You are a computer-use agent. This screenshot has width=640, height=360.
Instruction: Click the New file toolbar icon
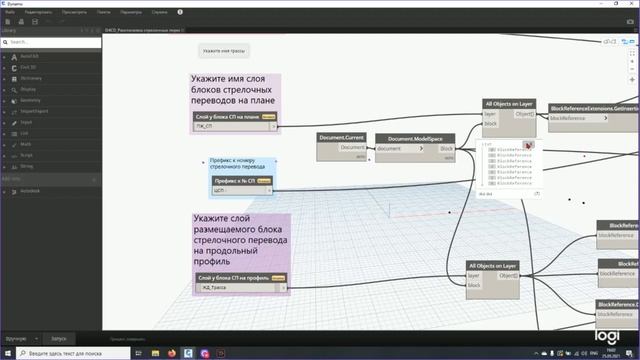tap(8, 22)
